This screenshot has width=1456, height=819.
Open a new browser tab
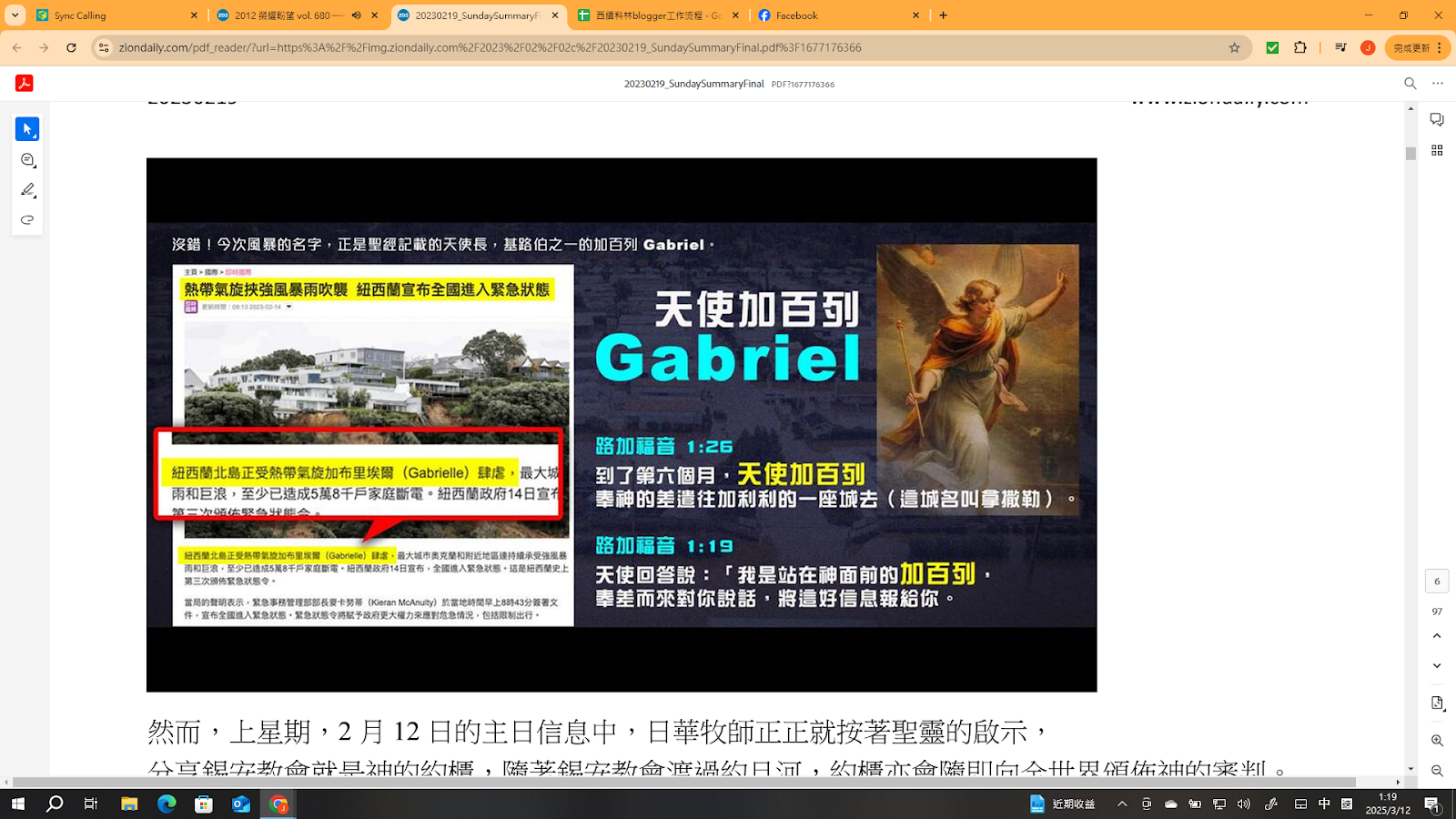tap(944, 15)
